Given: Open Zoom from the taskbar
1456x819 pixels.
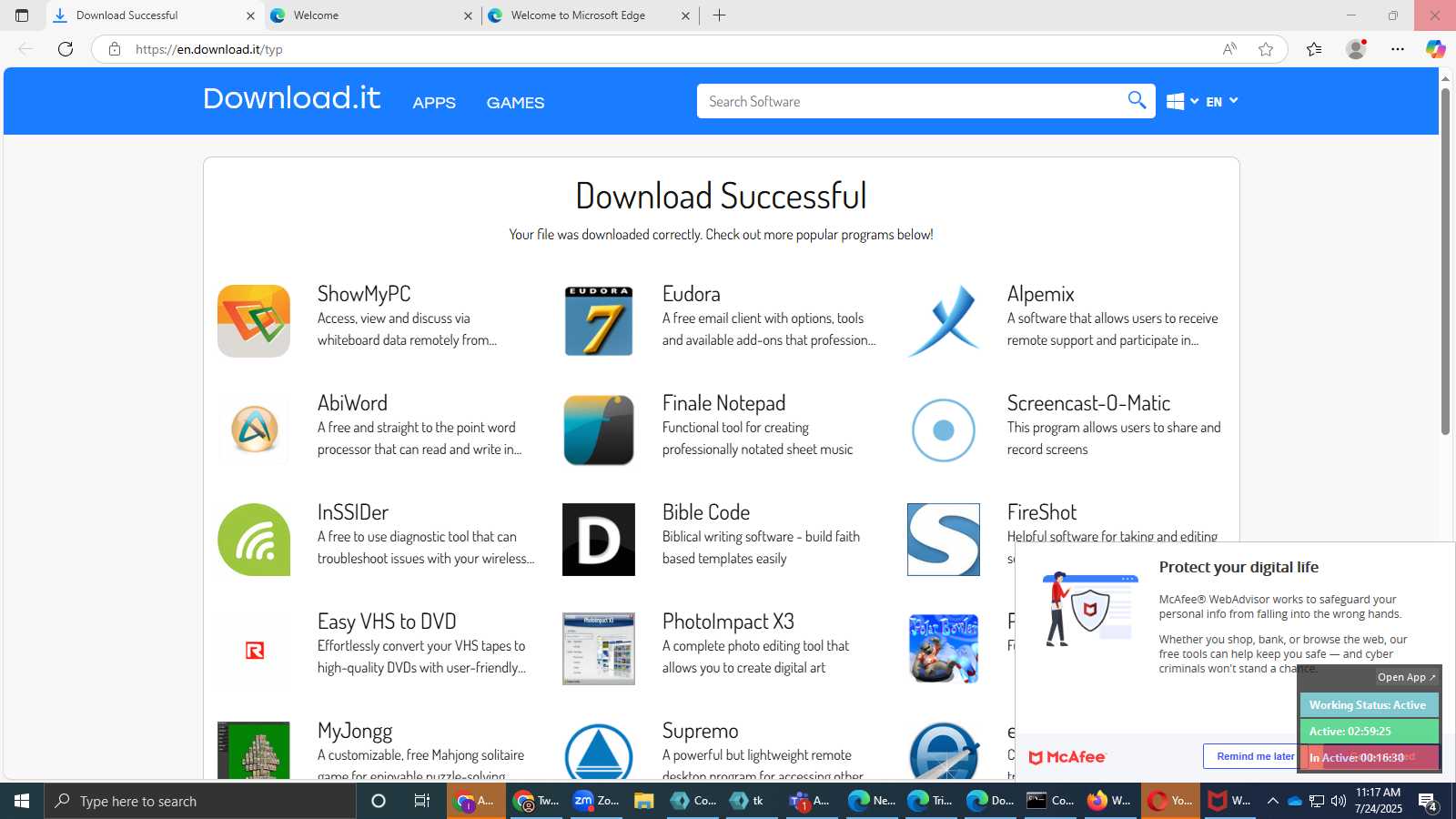Looking at the screenshot, I should point(596,801).
